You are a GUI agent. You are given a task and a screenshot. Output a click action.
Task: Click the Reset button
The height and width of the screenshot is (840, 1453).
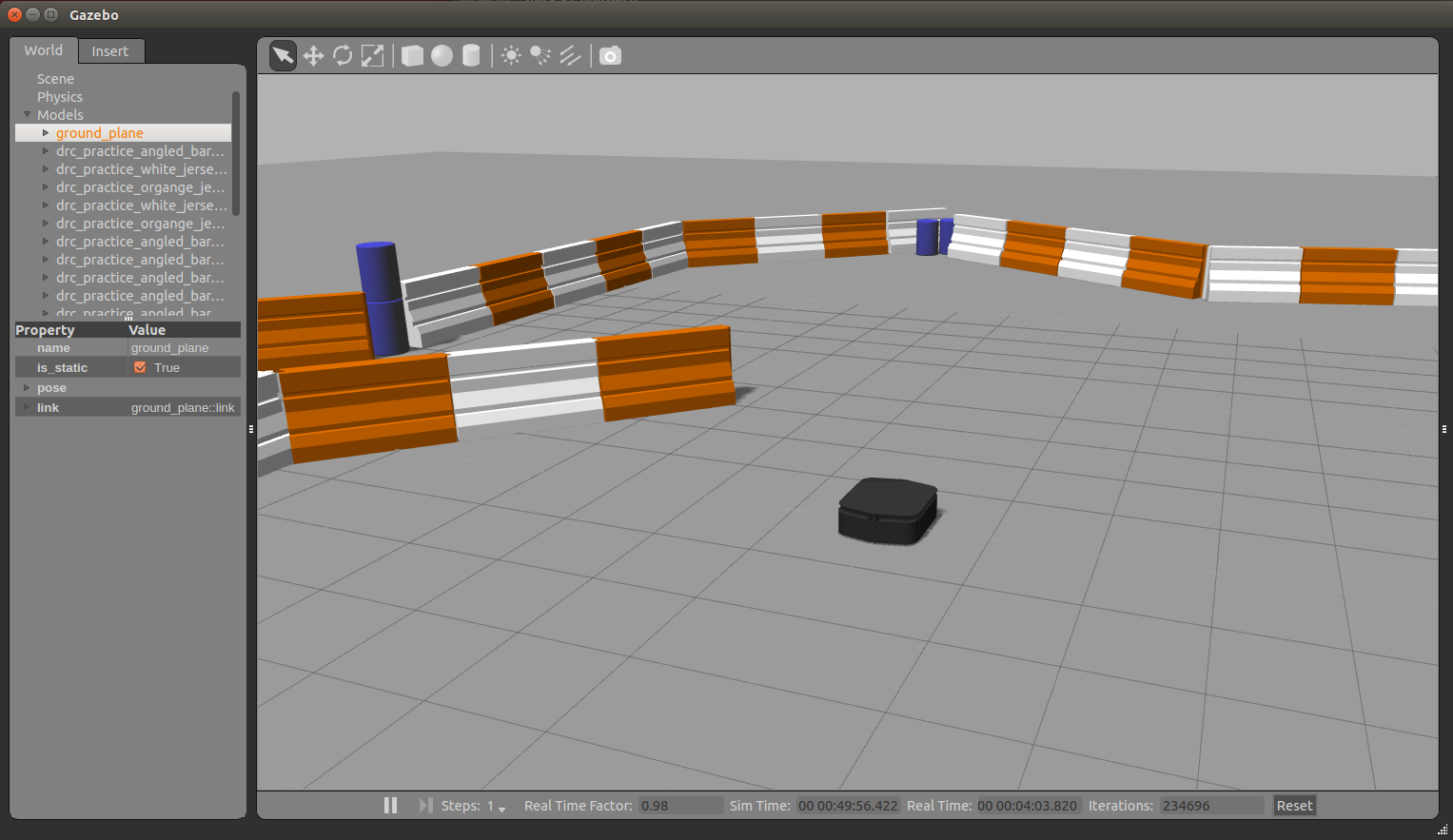point(1294,806)
